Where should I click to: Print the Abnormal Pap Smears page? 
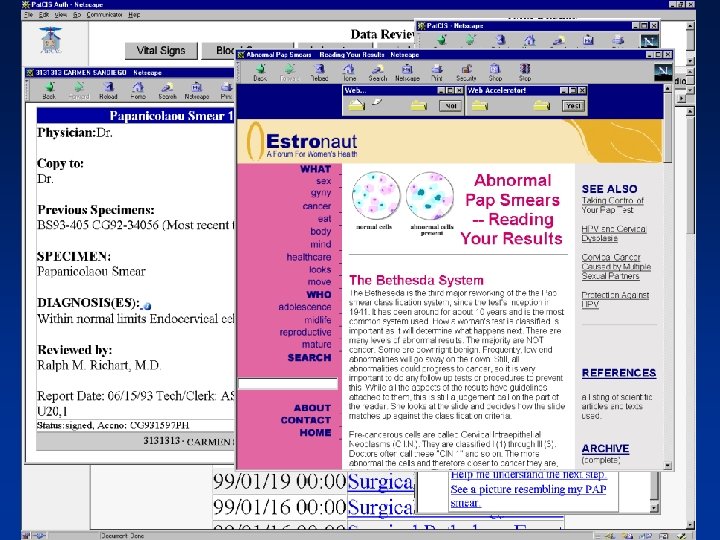437,72
